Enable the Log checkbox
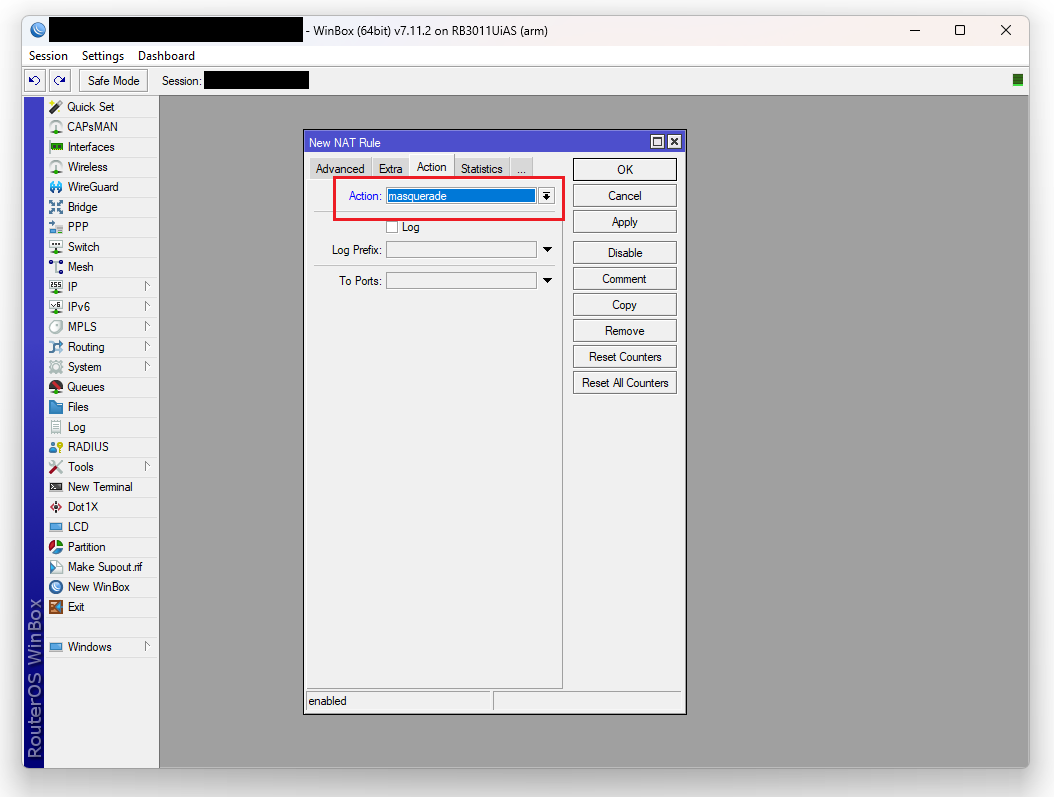Image resolution: width=1054 pixels, height=797 pixels. [x=392, y=227]
